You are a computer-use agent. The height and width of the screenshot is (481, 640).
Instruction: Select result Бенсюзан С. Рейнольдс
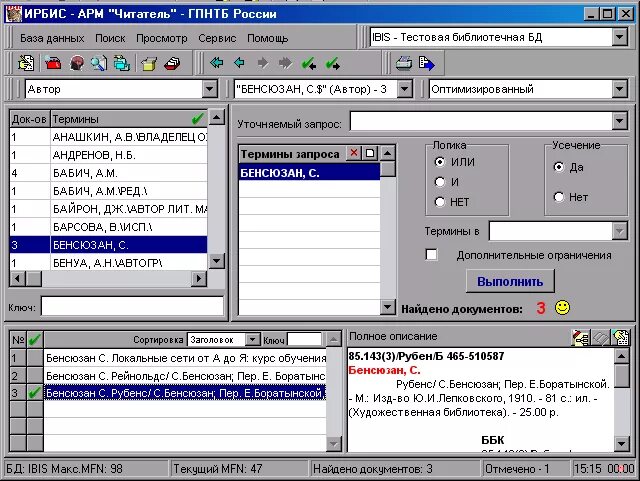tap(186, 375)
